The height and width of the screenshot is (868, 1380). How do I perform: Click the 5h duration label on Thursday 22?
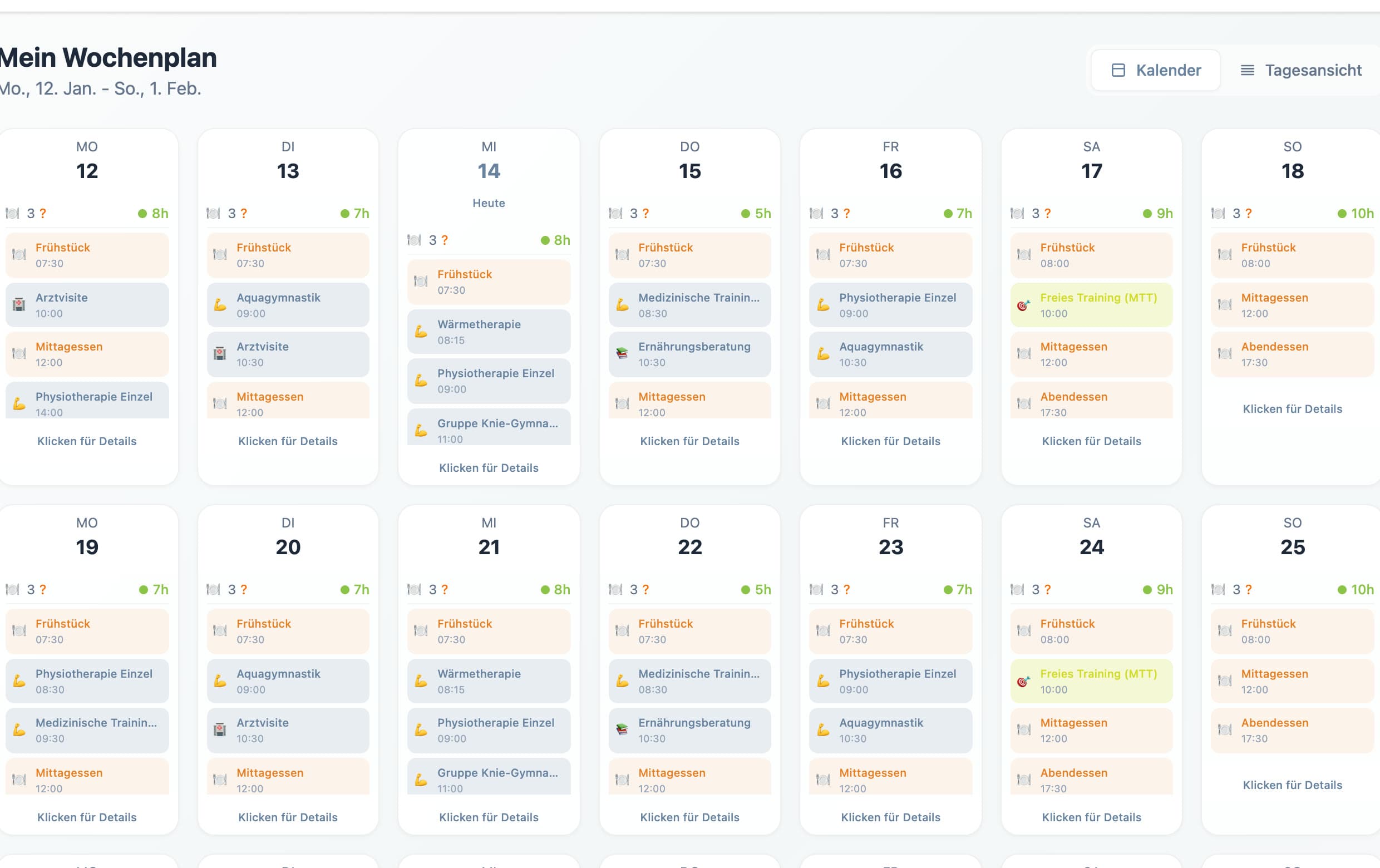point(762,589)
